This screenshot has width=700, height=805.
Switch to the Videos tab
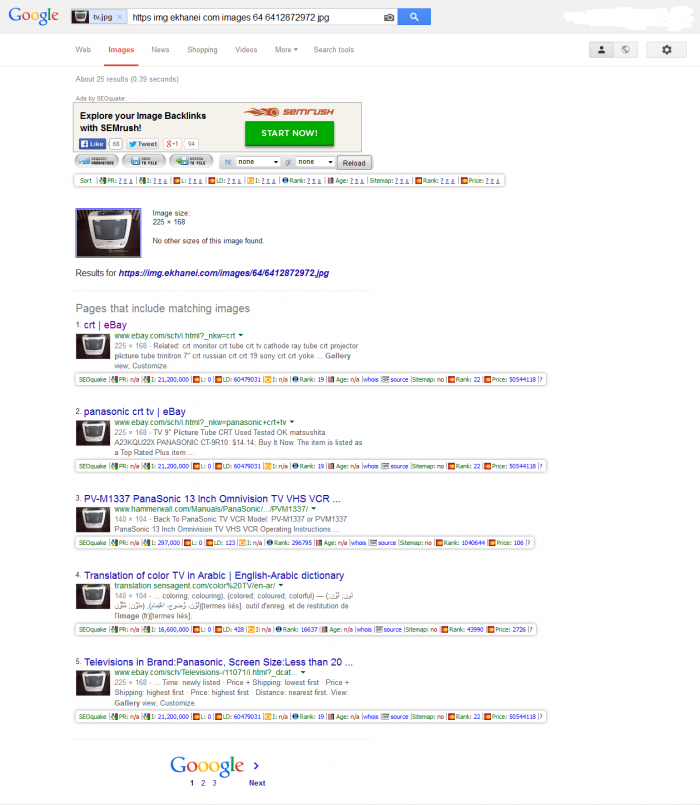coord(246,50)
